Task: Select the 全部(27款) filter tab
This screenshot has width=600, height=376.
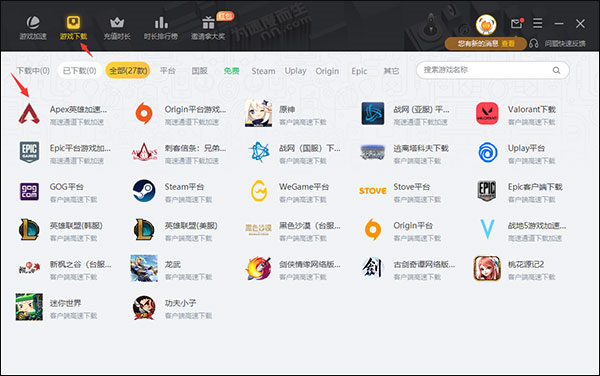Action: 128,71
